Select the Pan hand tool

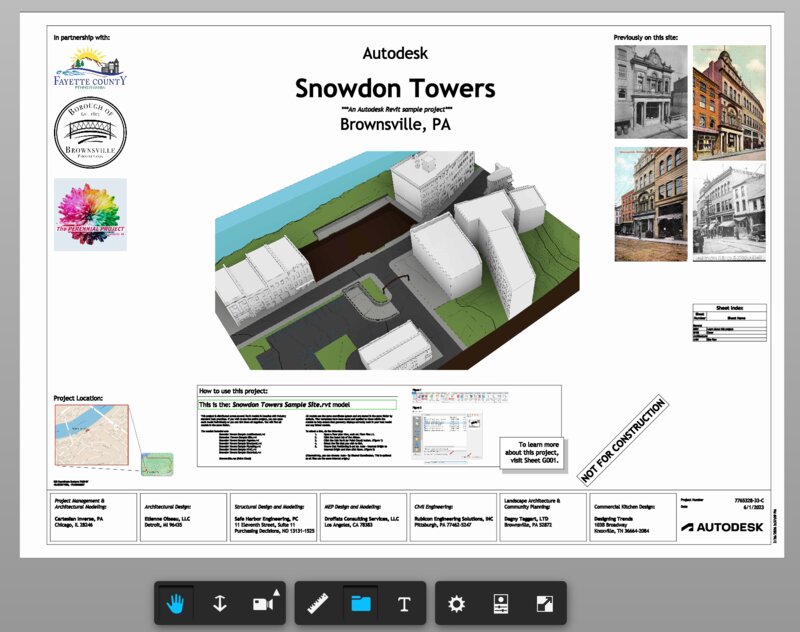pyautogui.click(x=174, y=602)
